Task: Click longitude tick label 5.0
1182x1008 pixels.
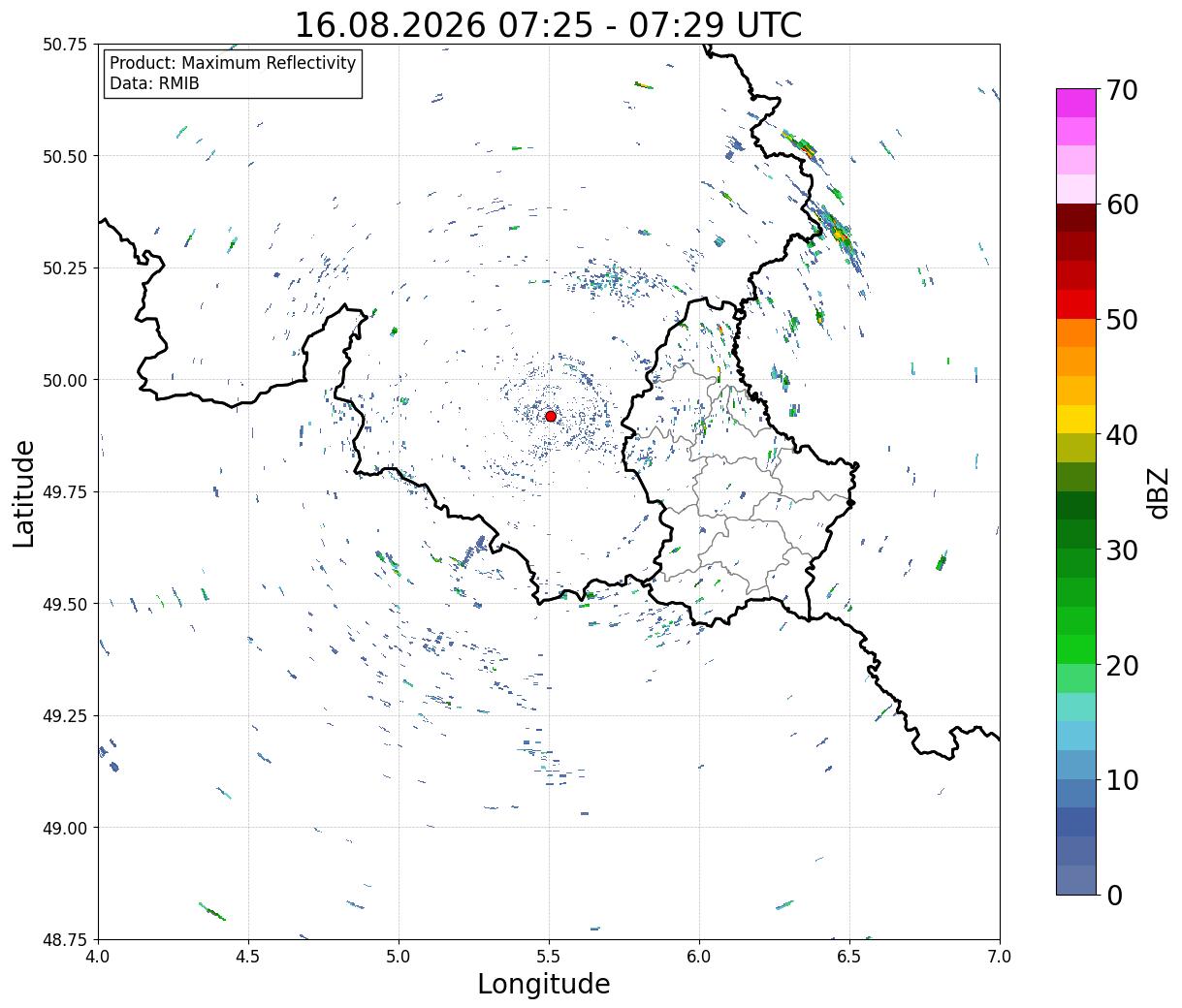Action: tap(399, 957)
